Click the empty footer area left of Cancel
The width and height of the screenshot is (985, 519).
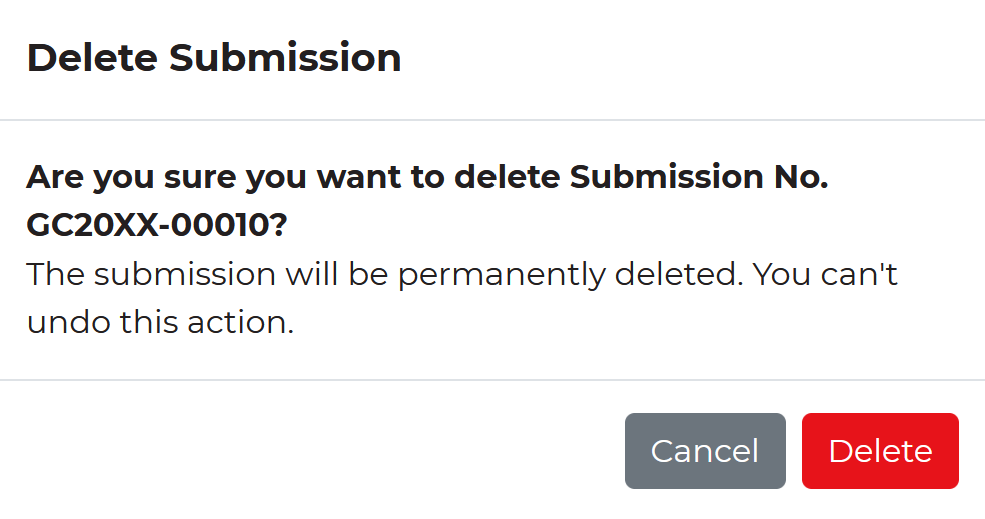point(300,451)
